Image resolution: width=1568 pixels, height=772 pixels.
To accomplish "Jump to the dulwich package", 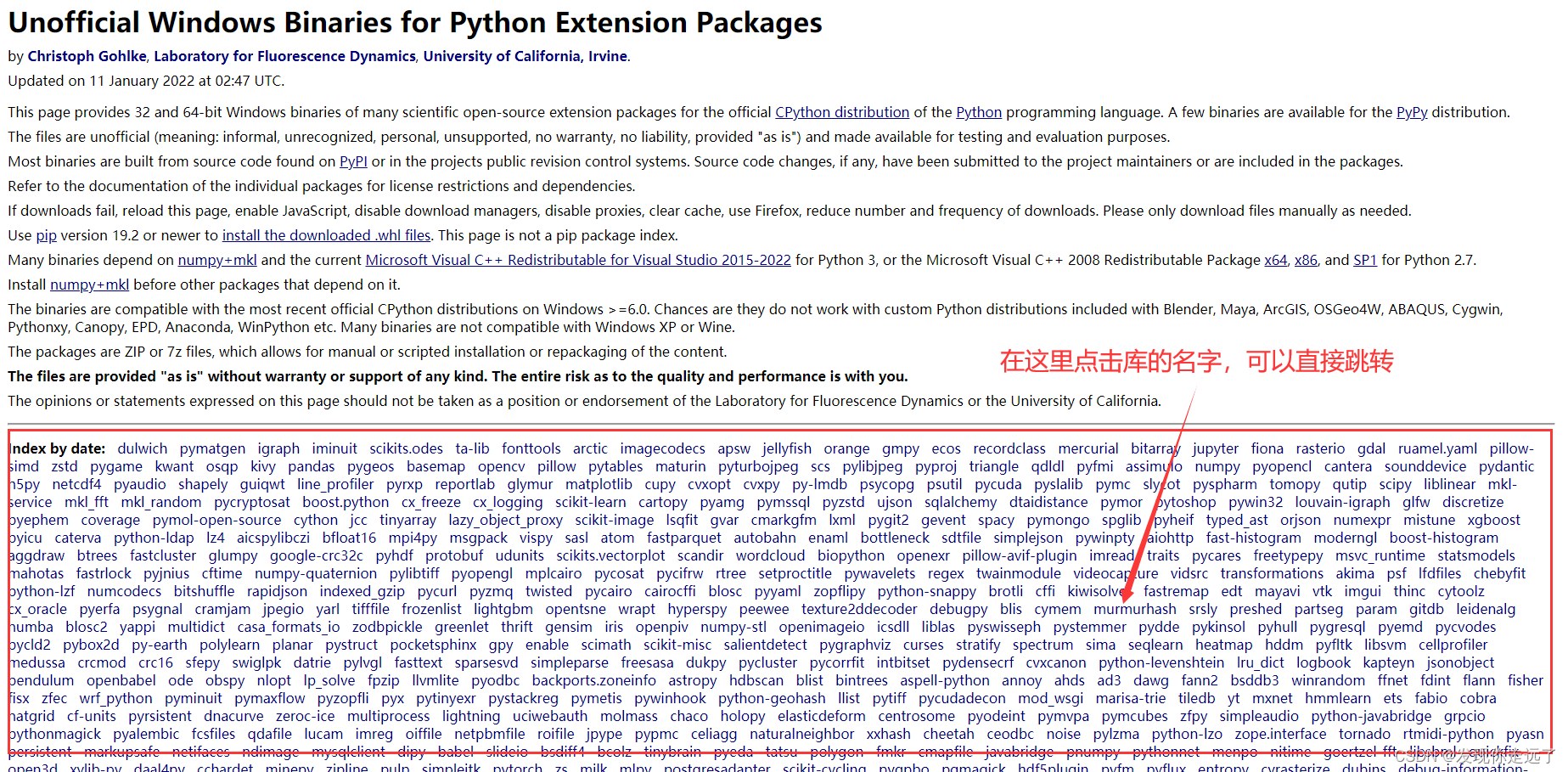I will tap(143, 448).
